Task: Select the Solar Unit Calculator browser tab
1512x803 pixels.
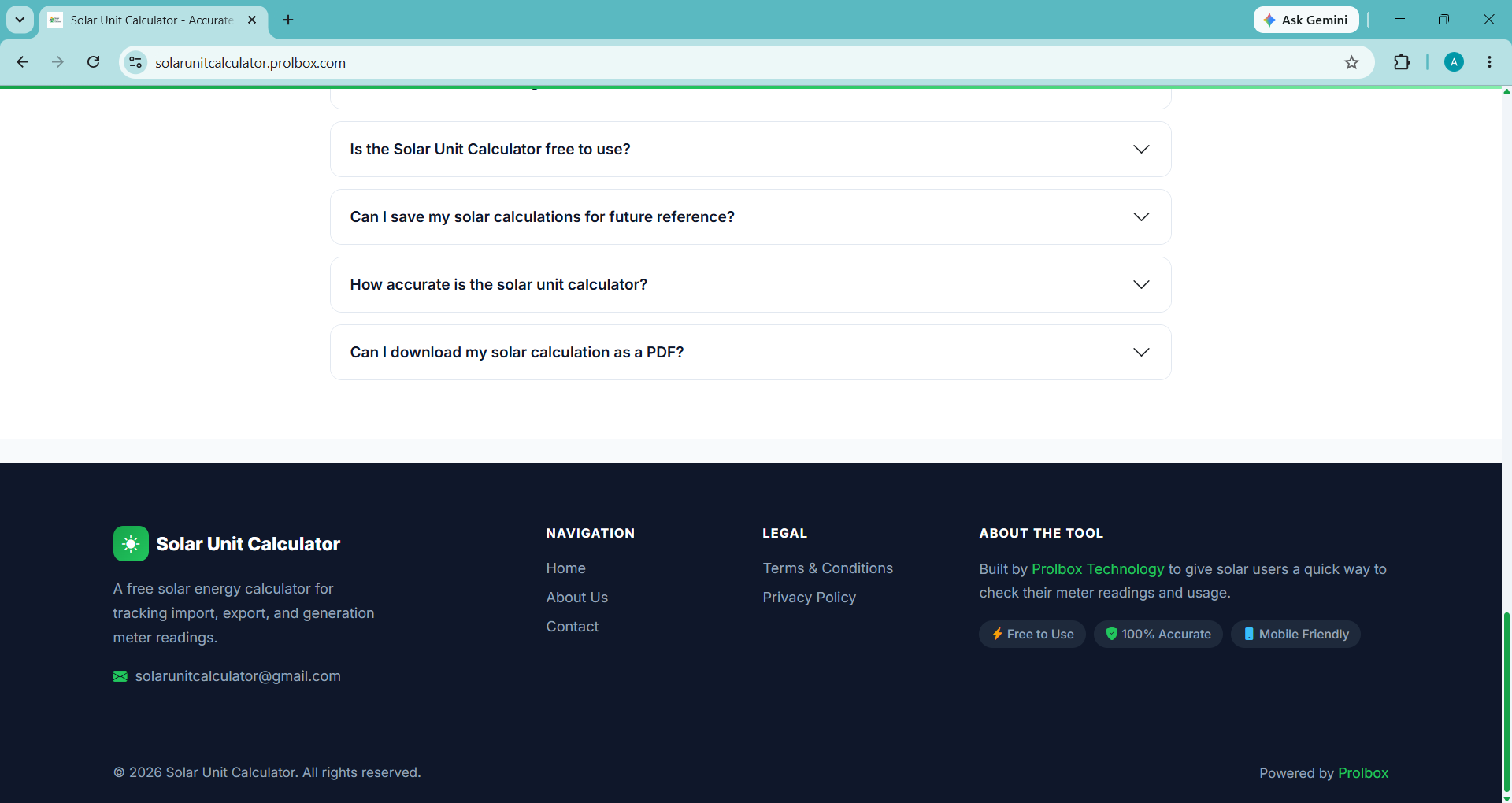Action: pyautogui.click(x=153, y=20)
